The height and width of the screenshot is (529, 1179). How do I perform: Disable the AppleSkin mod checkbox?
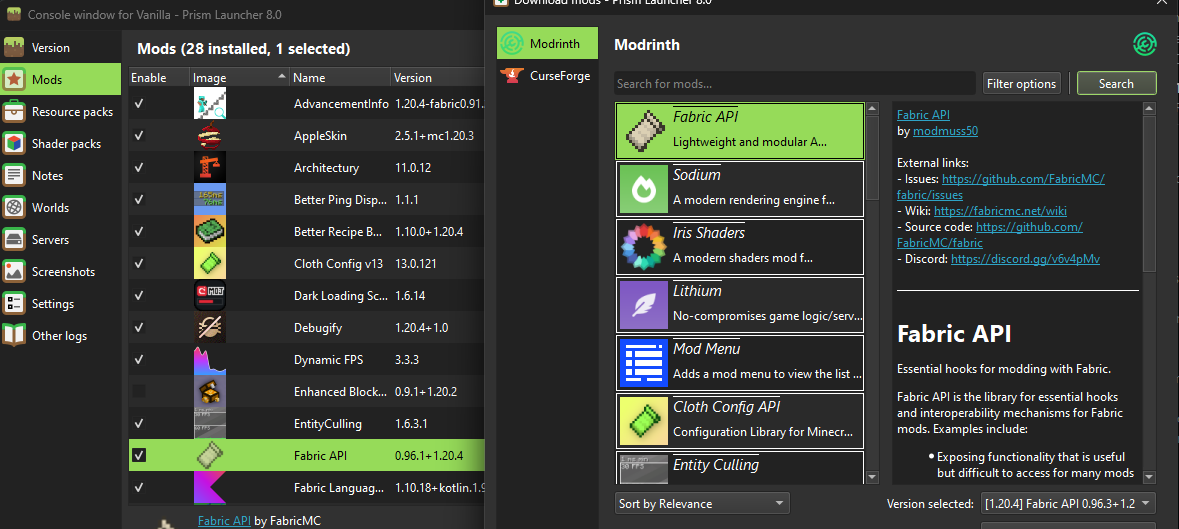click(x=139, y=136)
